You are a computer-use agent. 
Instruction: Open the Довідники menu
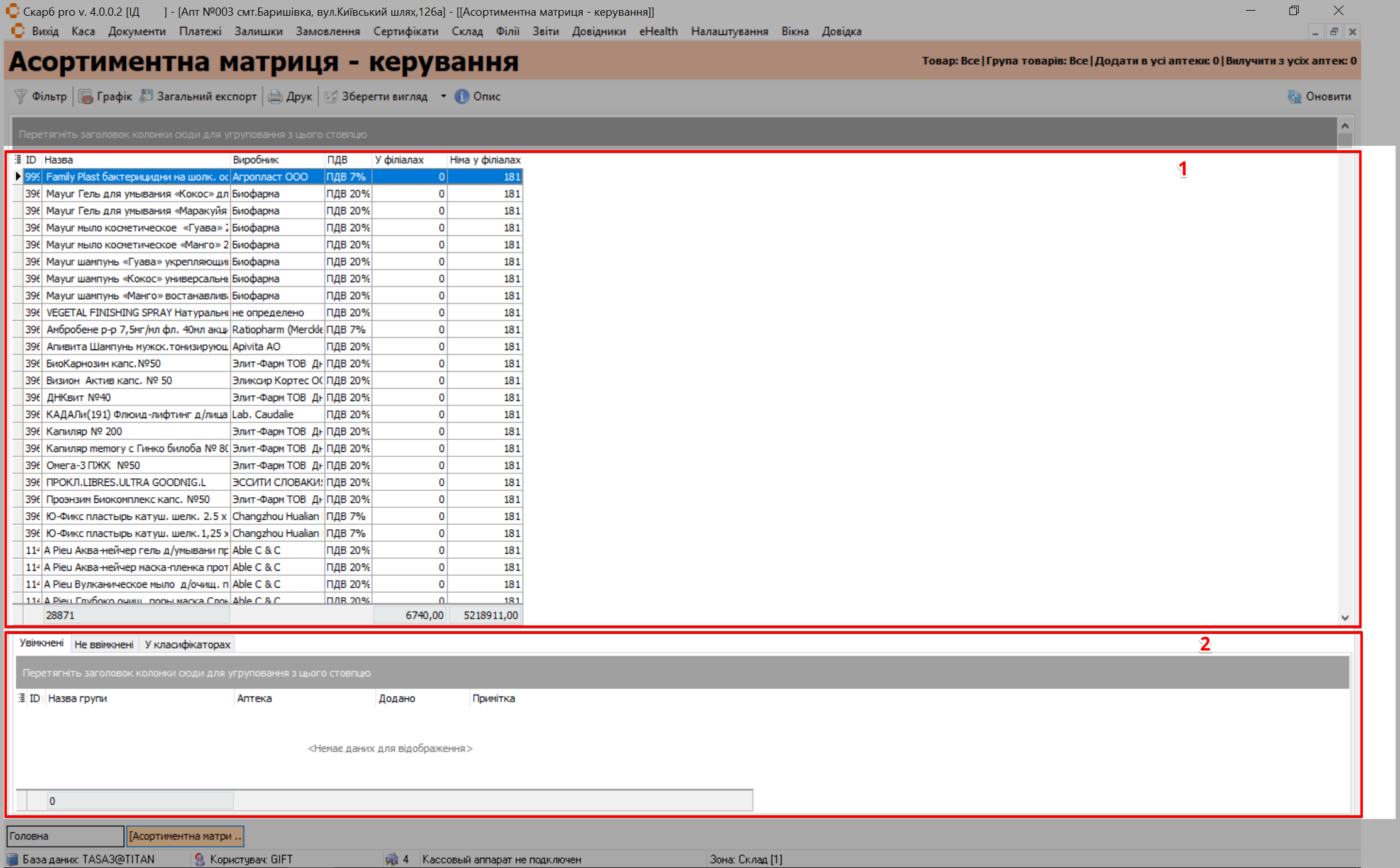(598, 31)
